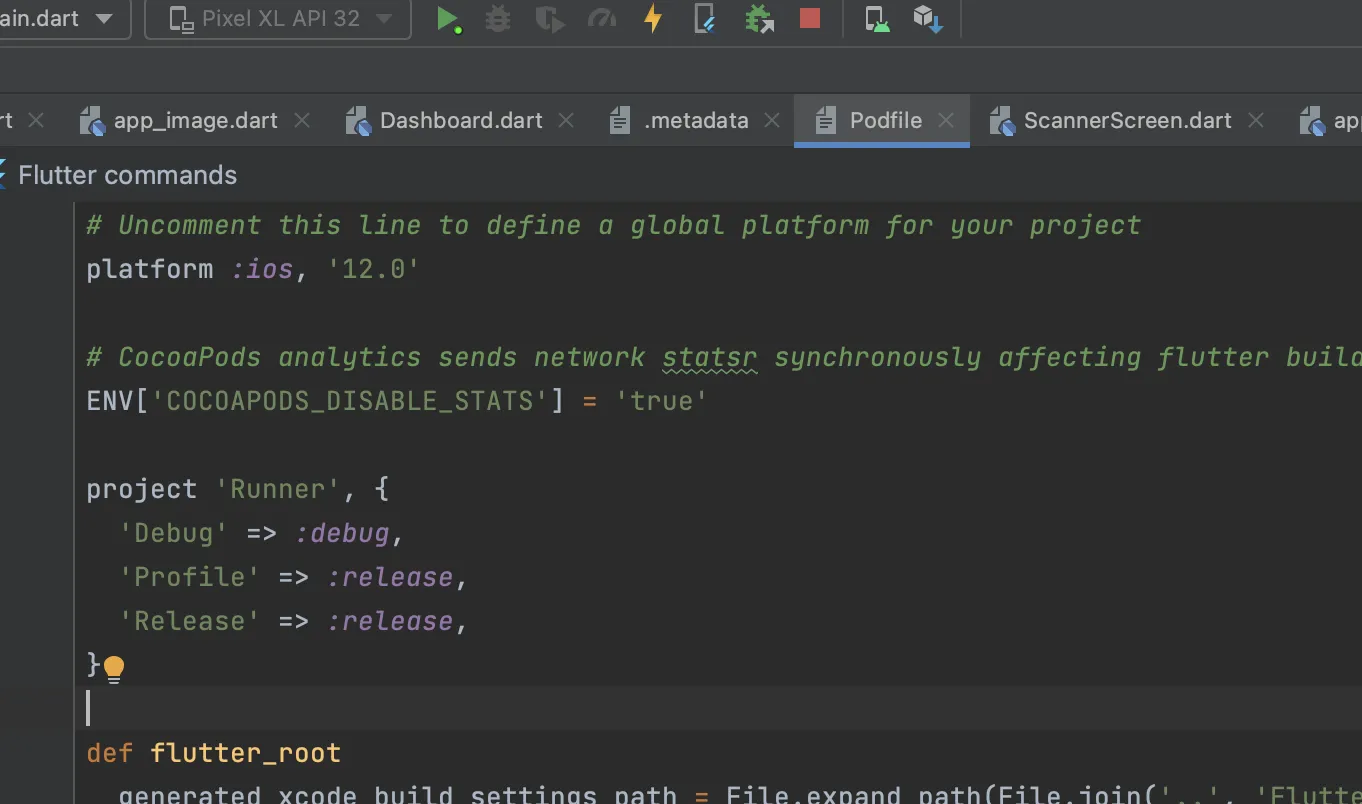
Task: Attach debugger to Android process icon
Action: 759,19
